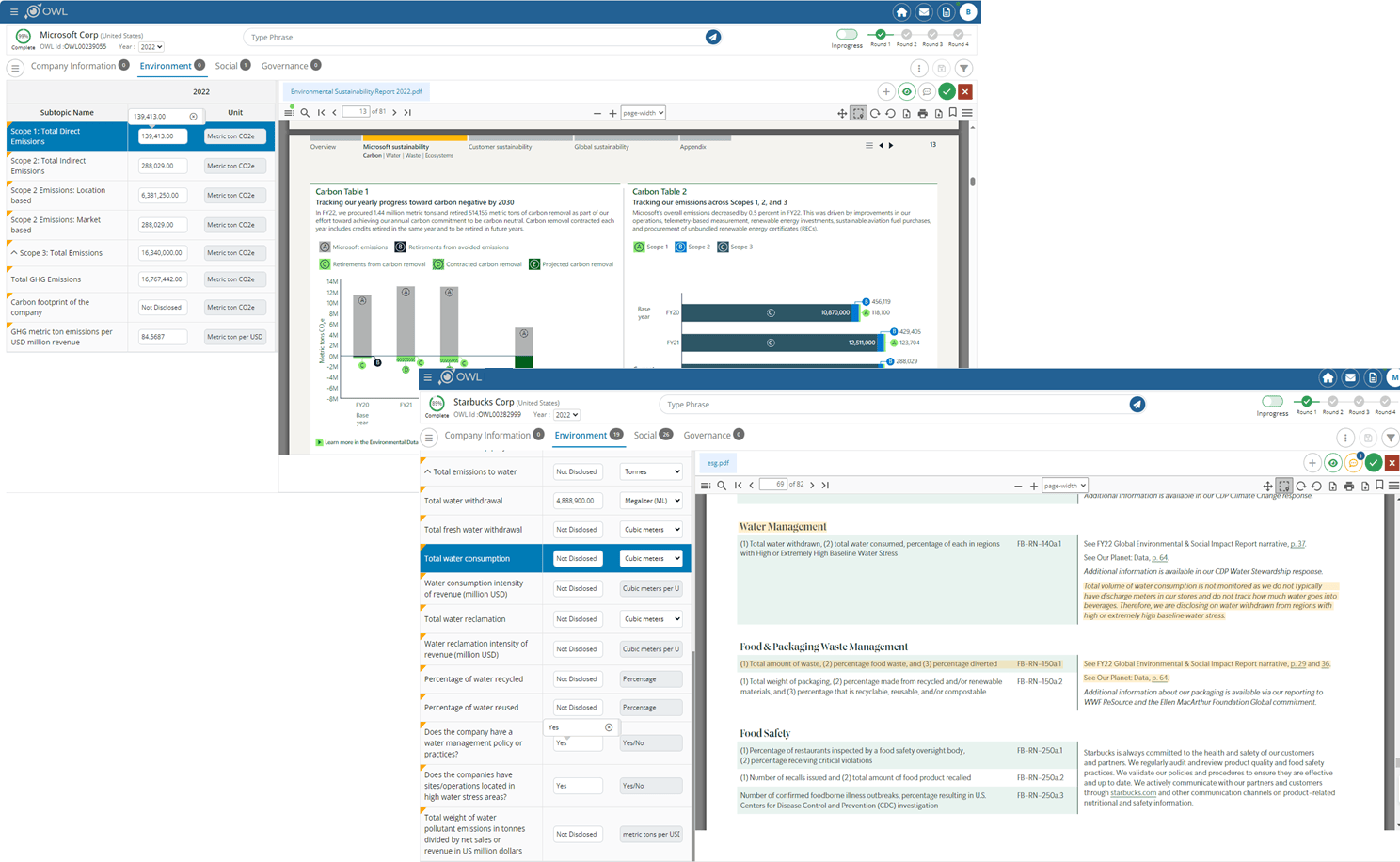Toggle the marquee selection tool in the Starbucks PDF toolbar
The width and height of the screenshot is (1400, 862).
pos(1284,486)
